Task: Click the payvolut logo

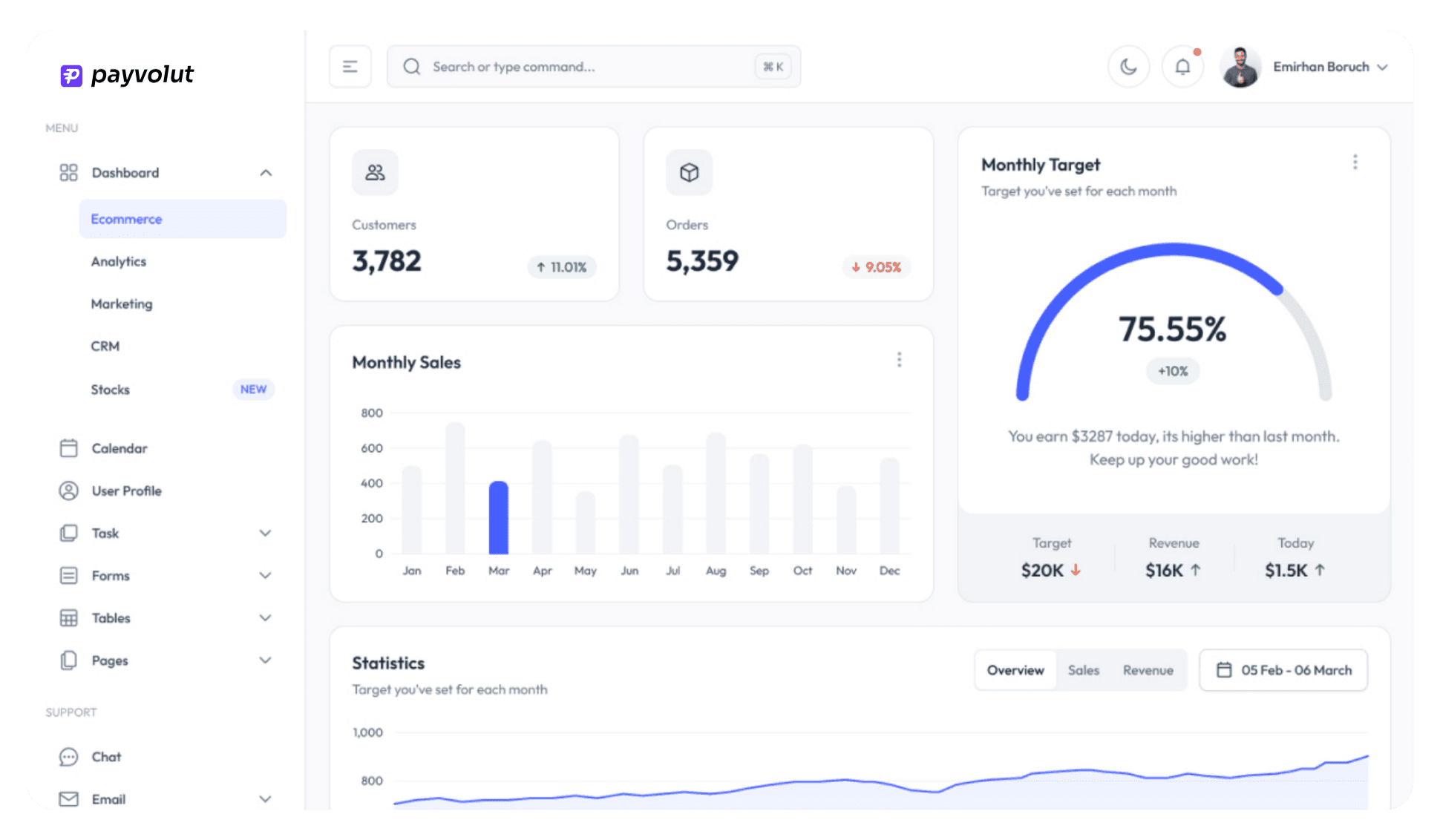Action: (127, 75)
